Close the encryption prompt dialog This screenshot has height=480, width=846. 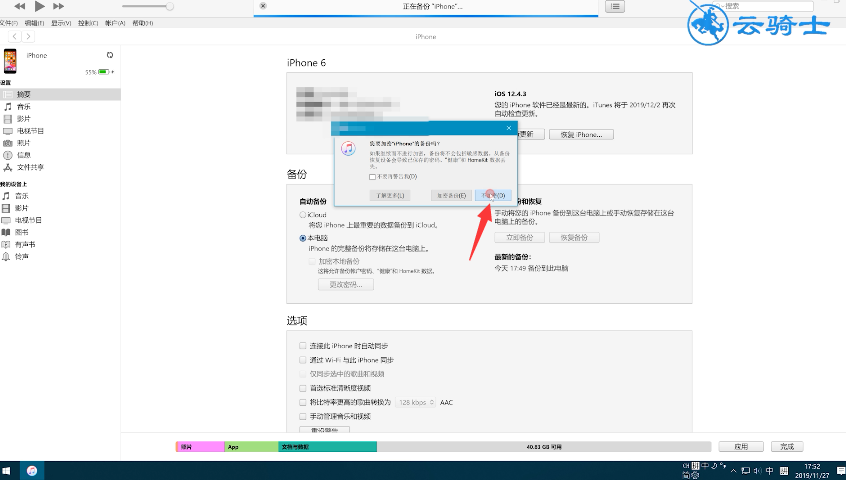point(509,128)
